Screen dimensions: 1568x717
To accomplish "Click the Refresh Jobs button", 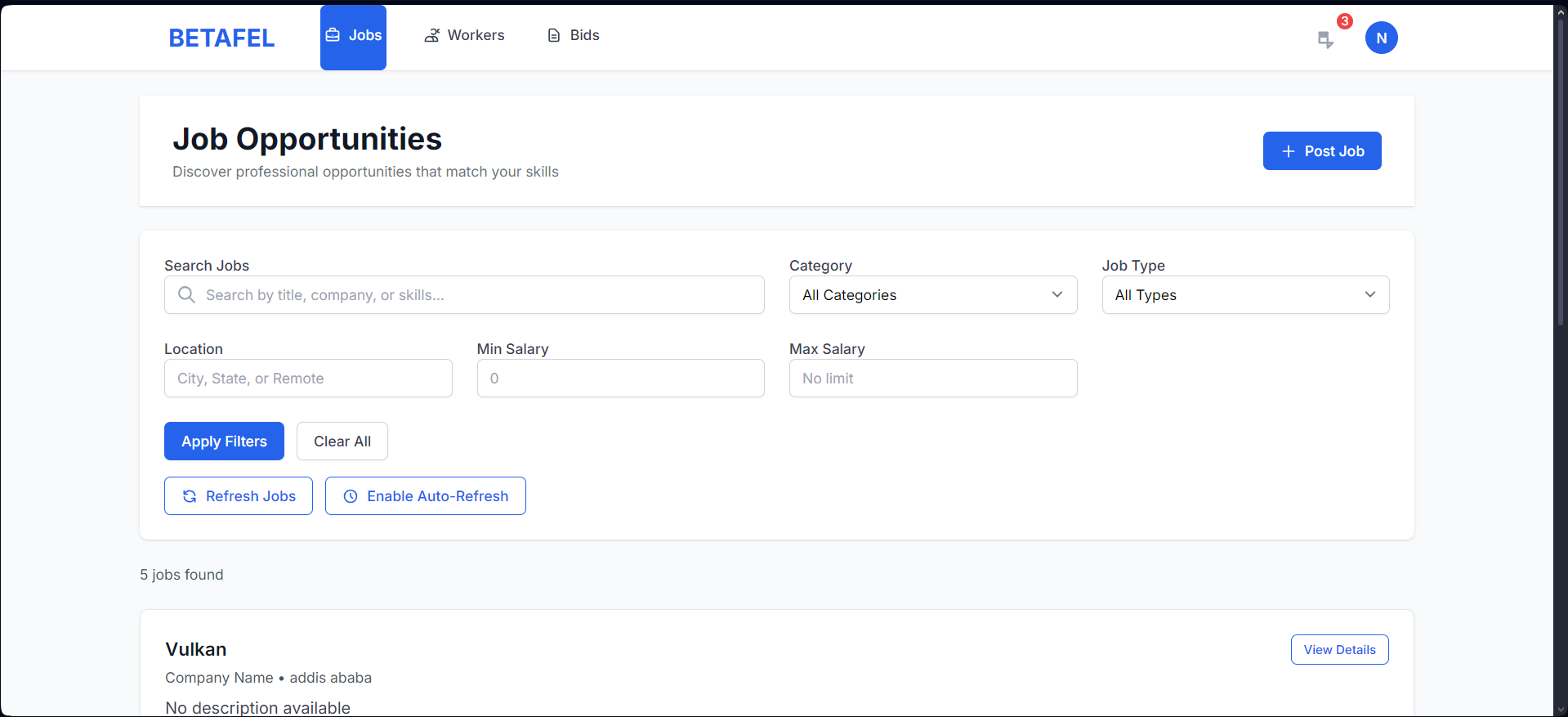I will coord(238,495).
